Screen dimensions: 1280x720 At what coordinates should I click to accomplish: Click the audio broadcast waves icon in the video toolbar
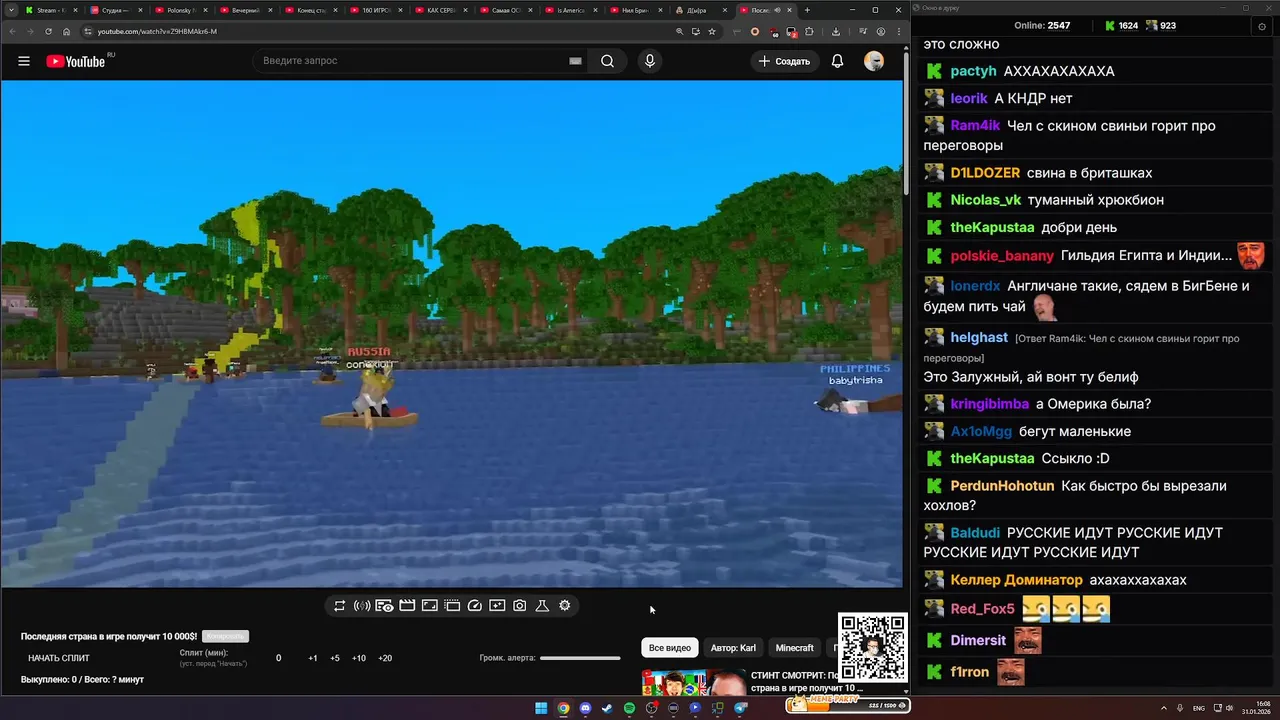362,606
